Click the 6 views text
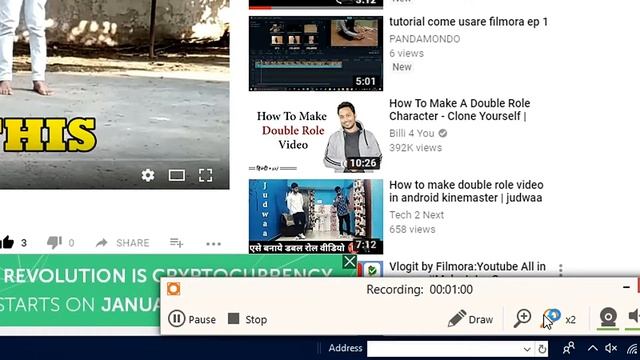 point(407,53)
